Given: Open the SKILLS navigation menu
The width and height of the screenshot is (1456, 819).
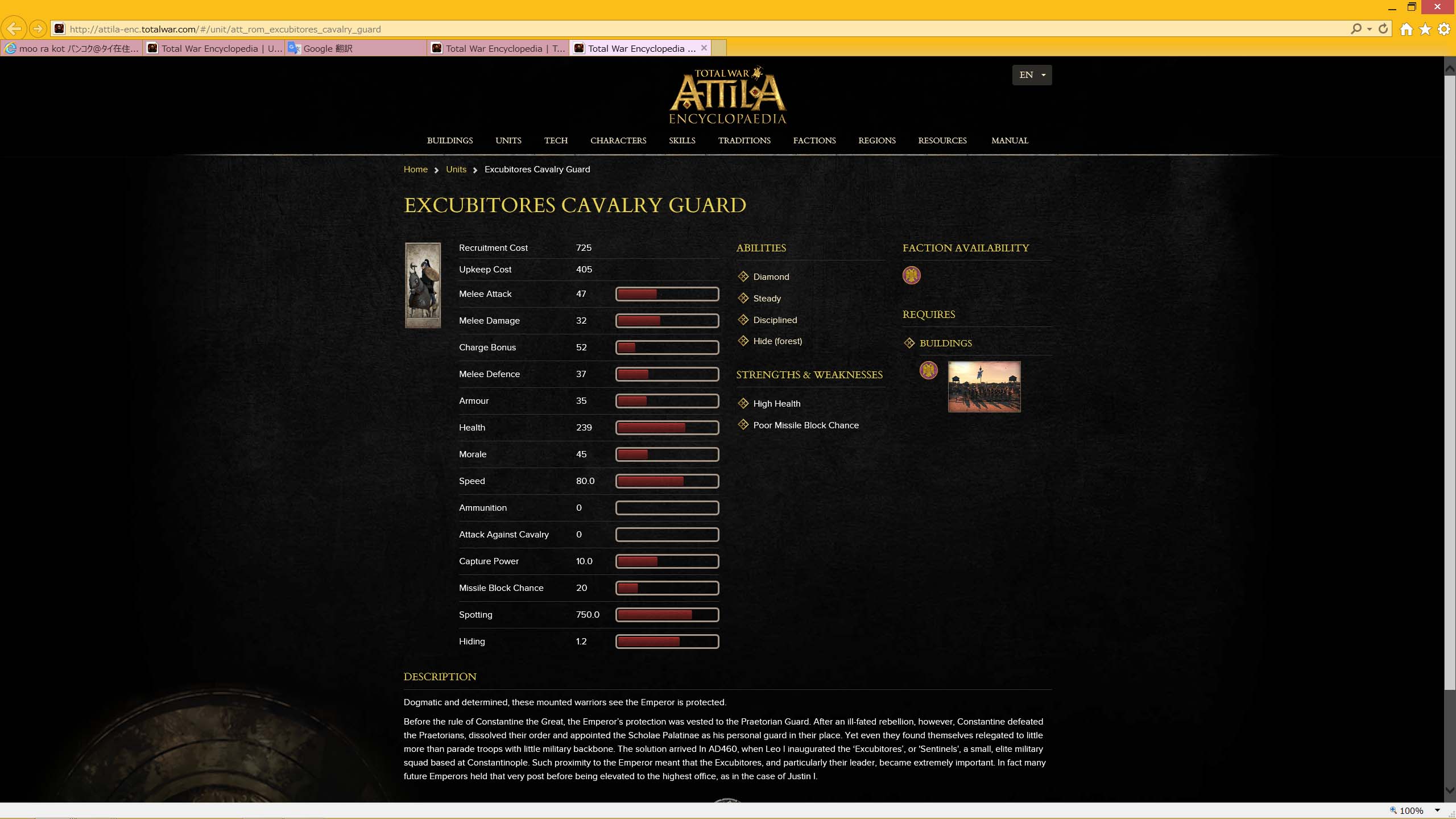Looking at the screenshot, I should coord(682,140).
